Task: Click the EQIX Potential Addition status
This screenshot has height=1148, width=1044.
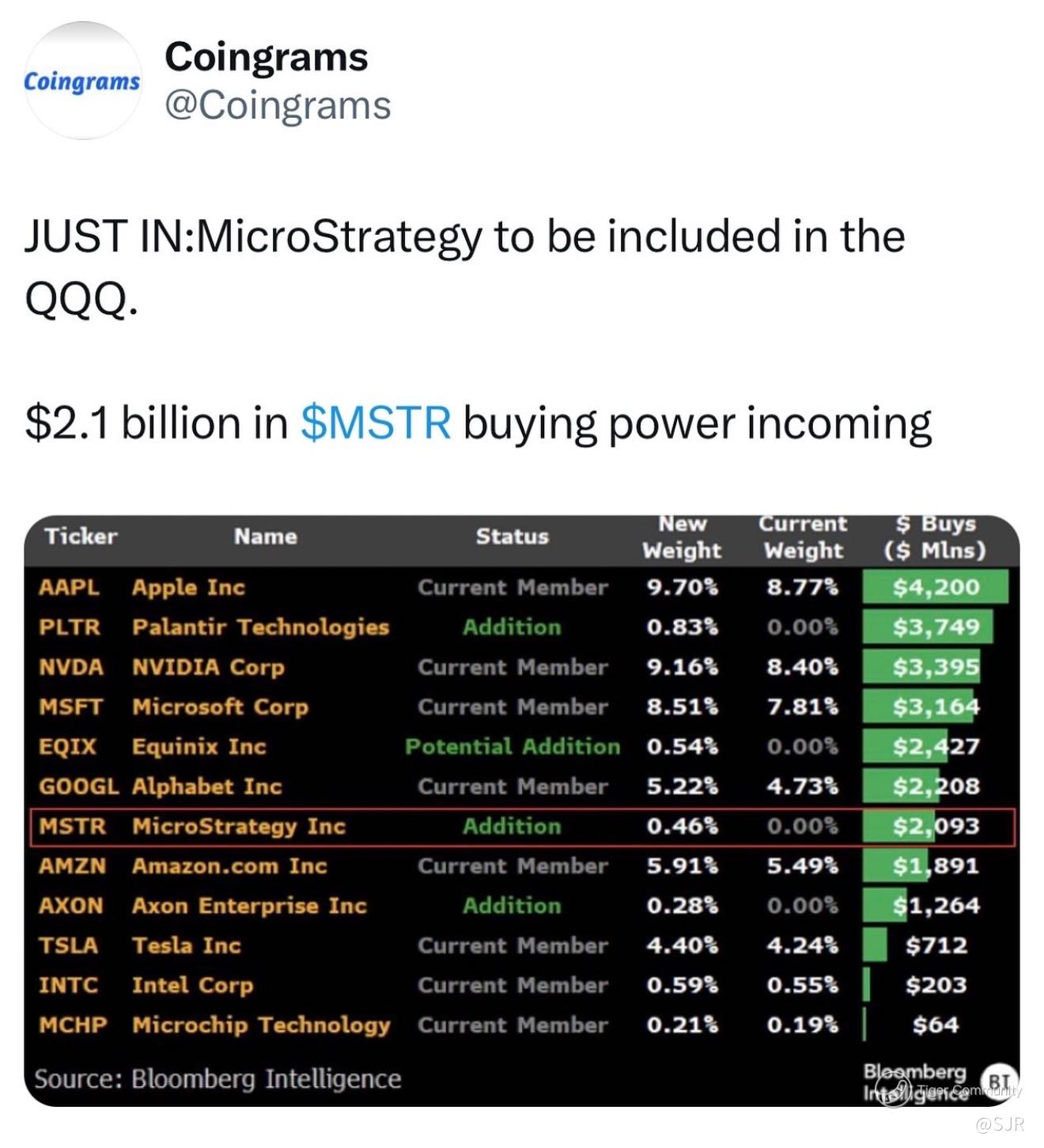Action: [512, 747]
